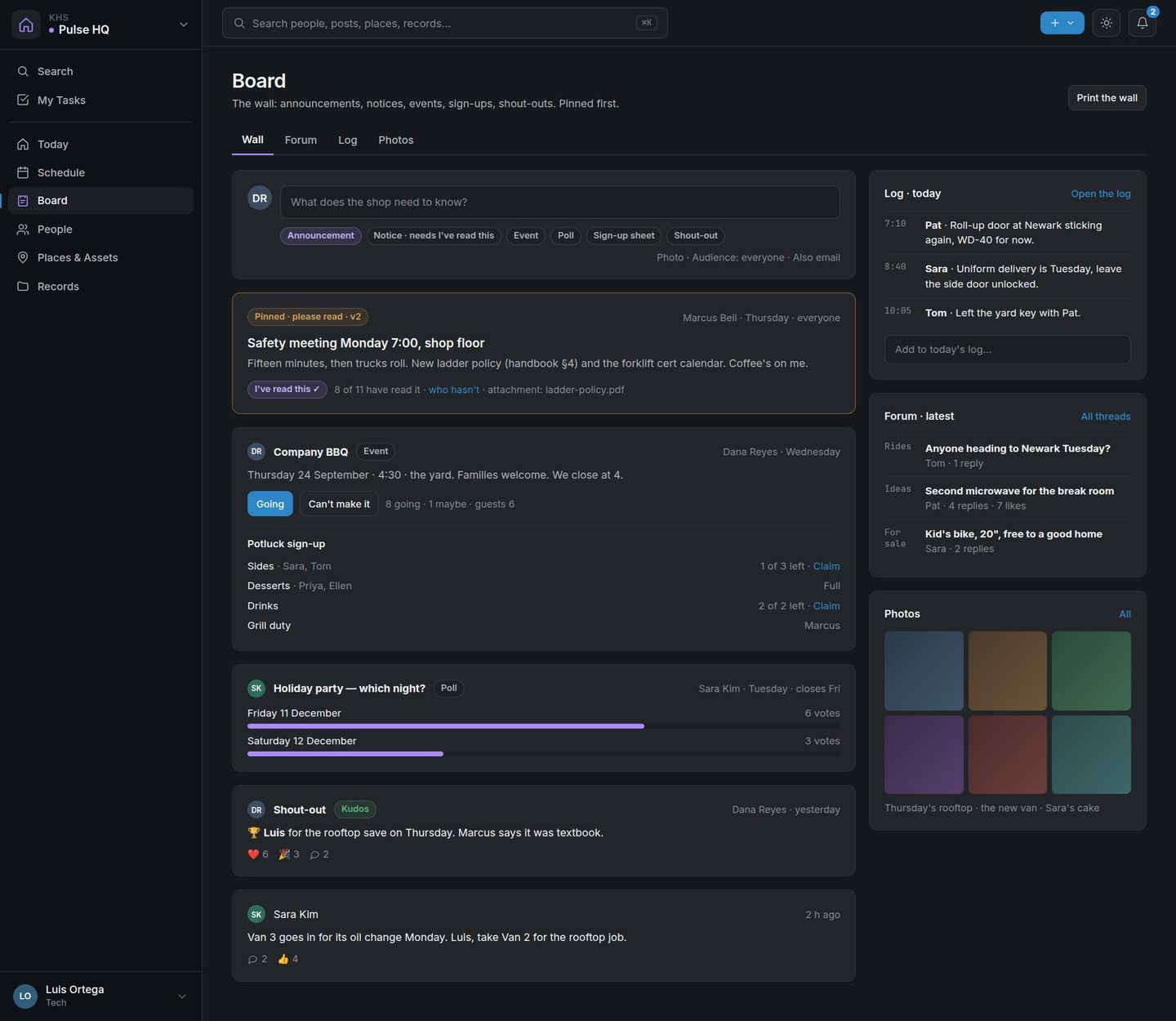
Task: Click the "who hasn't" link
Action: (x=454, y=390)
